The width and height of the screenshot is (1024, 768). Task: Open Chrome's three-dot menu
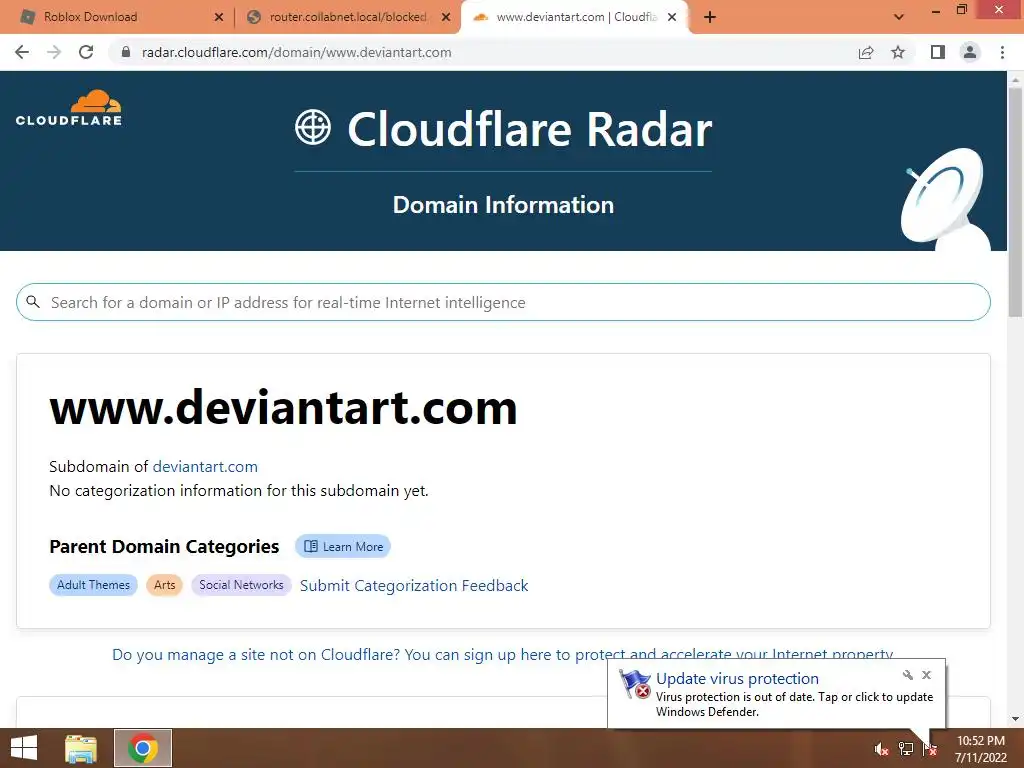click(1002, 52)
